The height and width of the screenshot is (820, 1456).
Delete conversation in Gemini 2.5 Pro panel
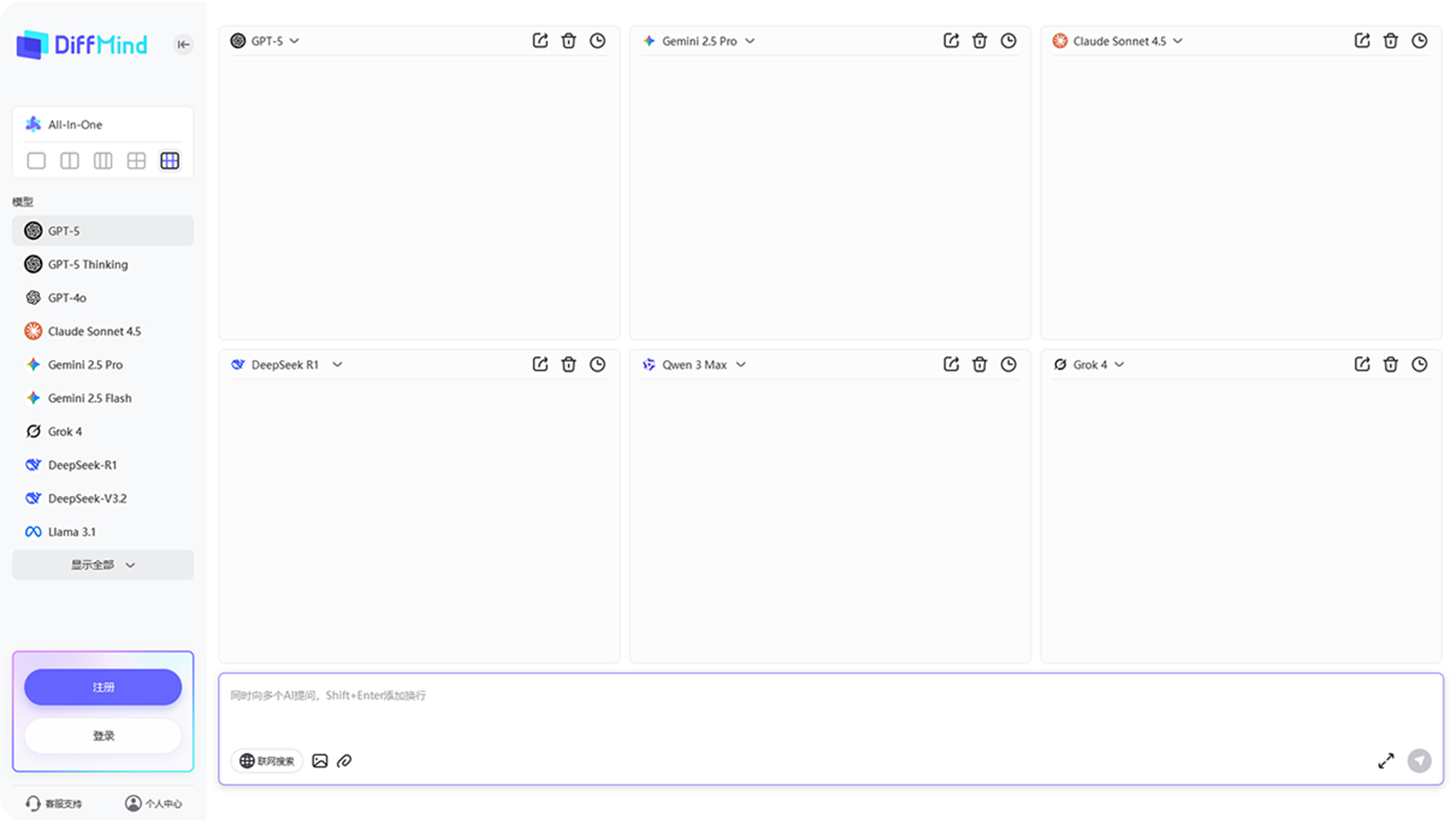tap(979, 41)
